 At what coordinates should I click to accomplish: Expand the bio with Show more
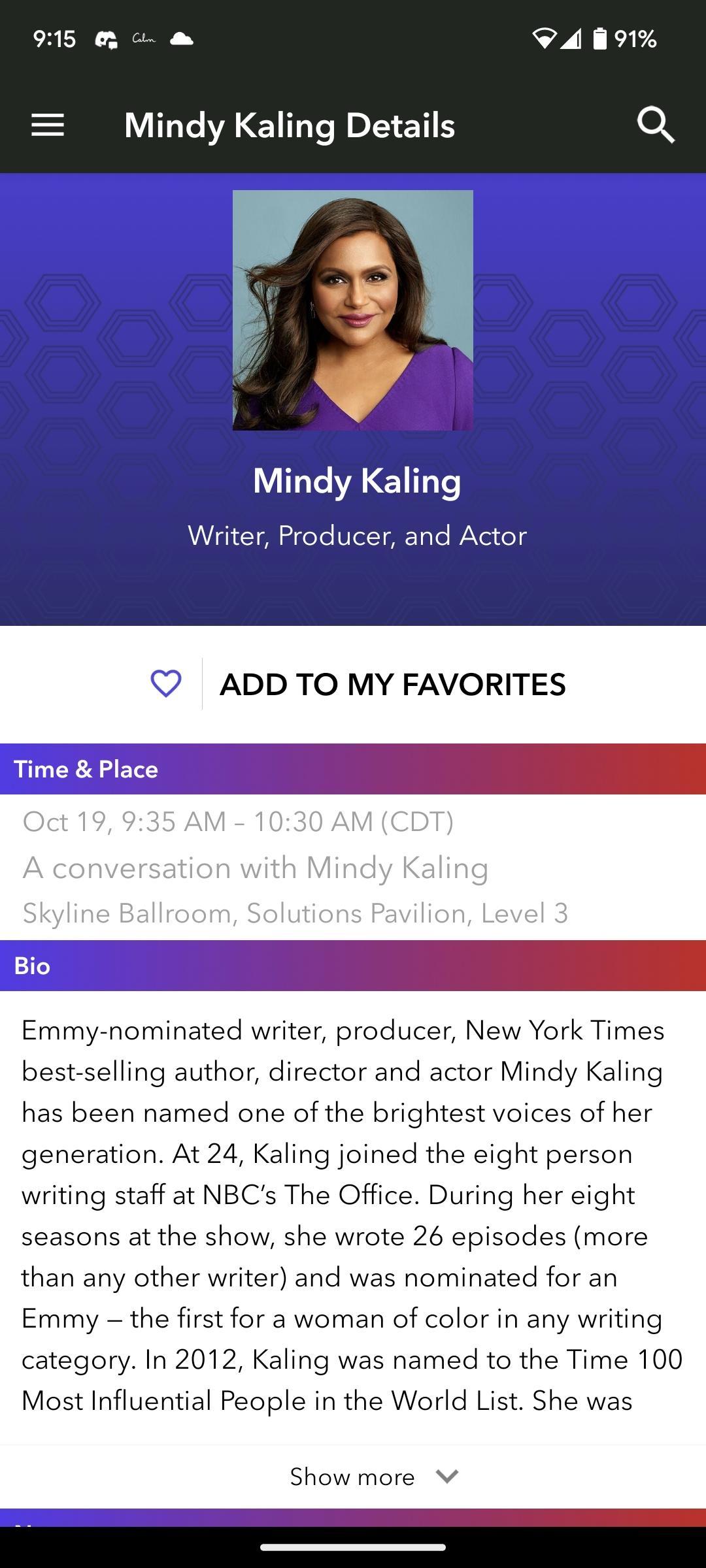pyautogui.click(x=352, y=1477)
